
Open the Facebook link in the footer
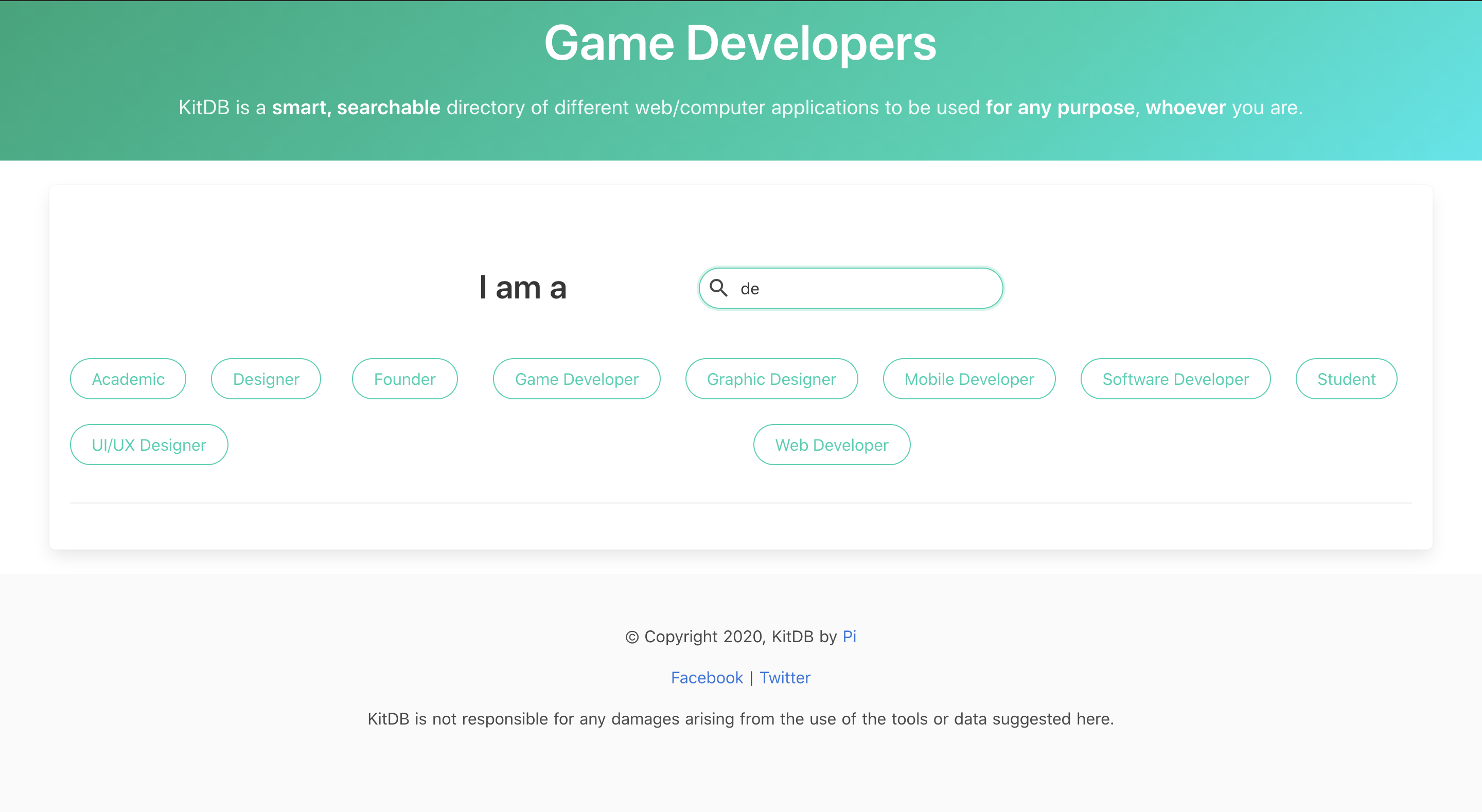(707, 677)
